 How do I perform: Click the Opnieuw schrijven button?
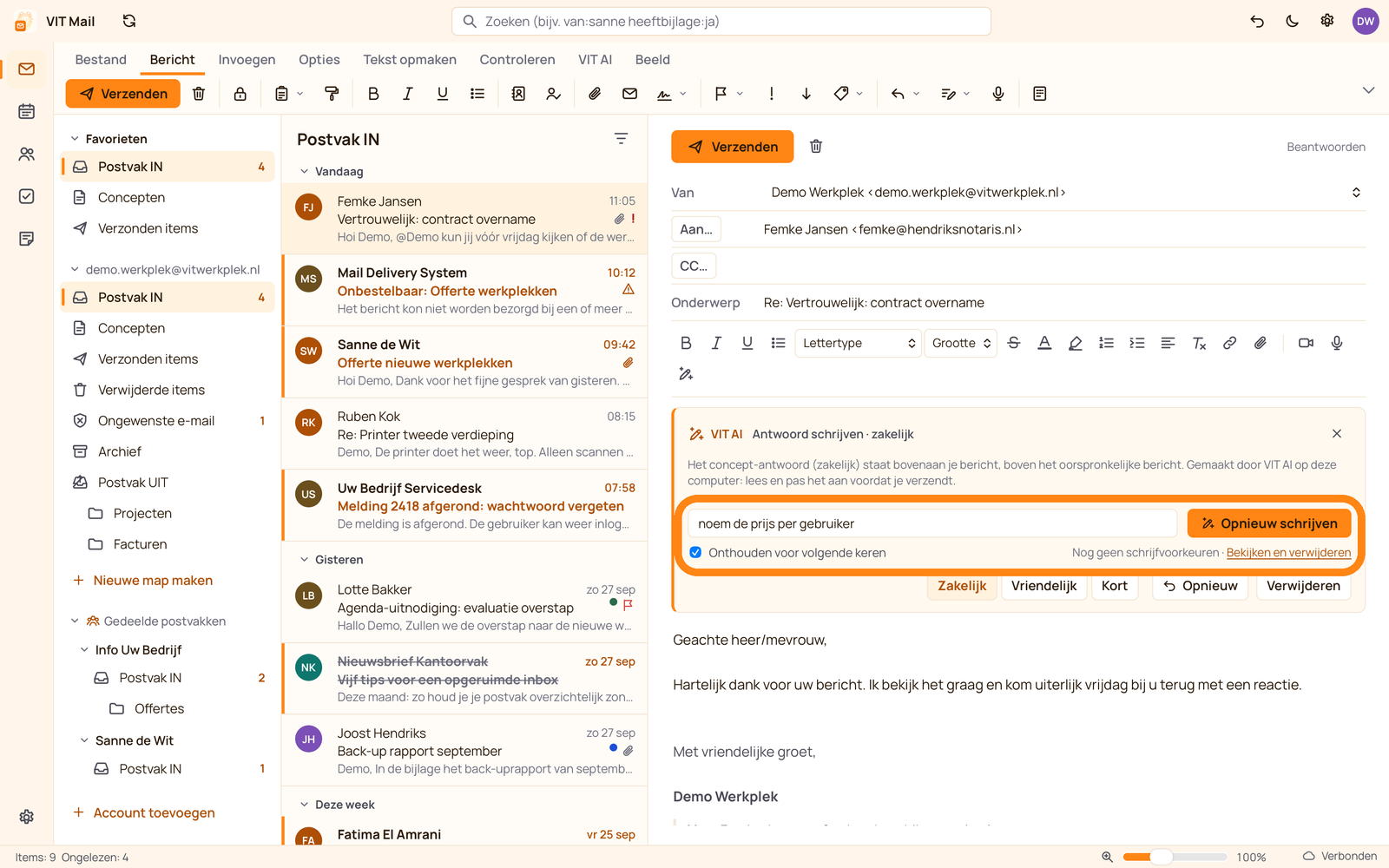[x=1269, y=523]
